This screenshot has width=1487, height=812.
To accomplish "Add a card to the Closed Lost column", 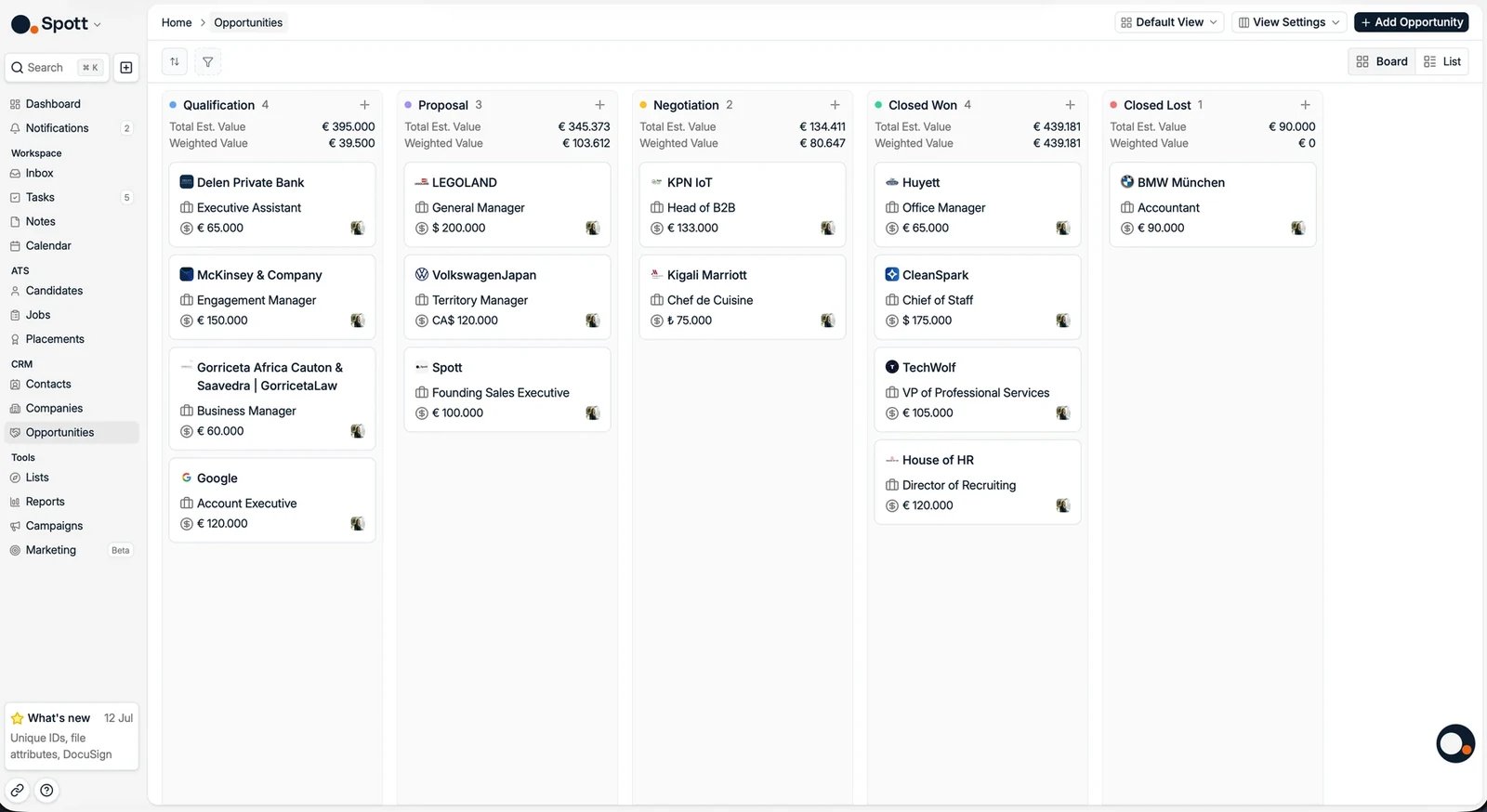I will 1305,105.
